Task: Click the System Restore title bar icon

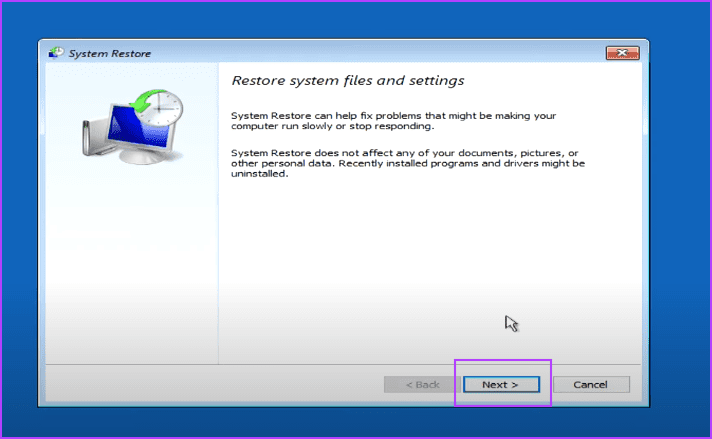Action: [55, 53]
